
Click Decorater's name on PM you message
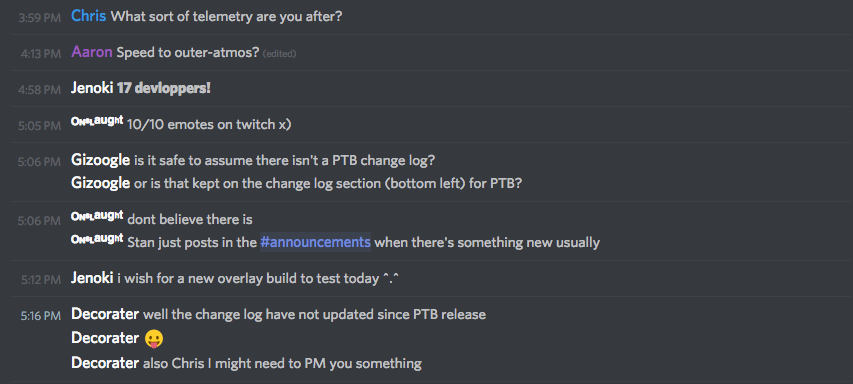[105, 363]
